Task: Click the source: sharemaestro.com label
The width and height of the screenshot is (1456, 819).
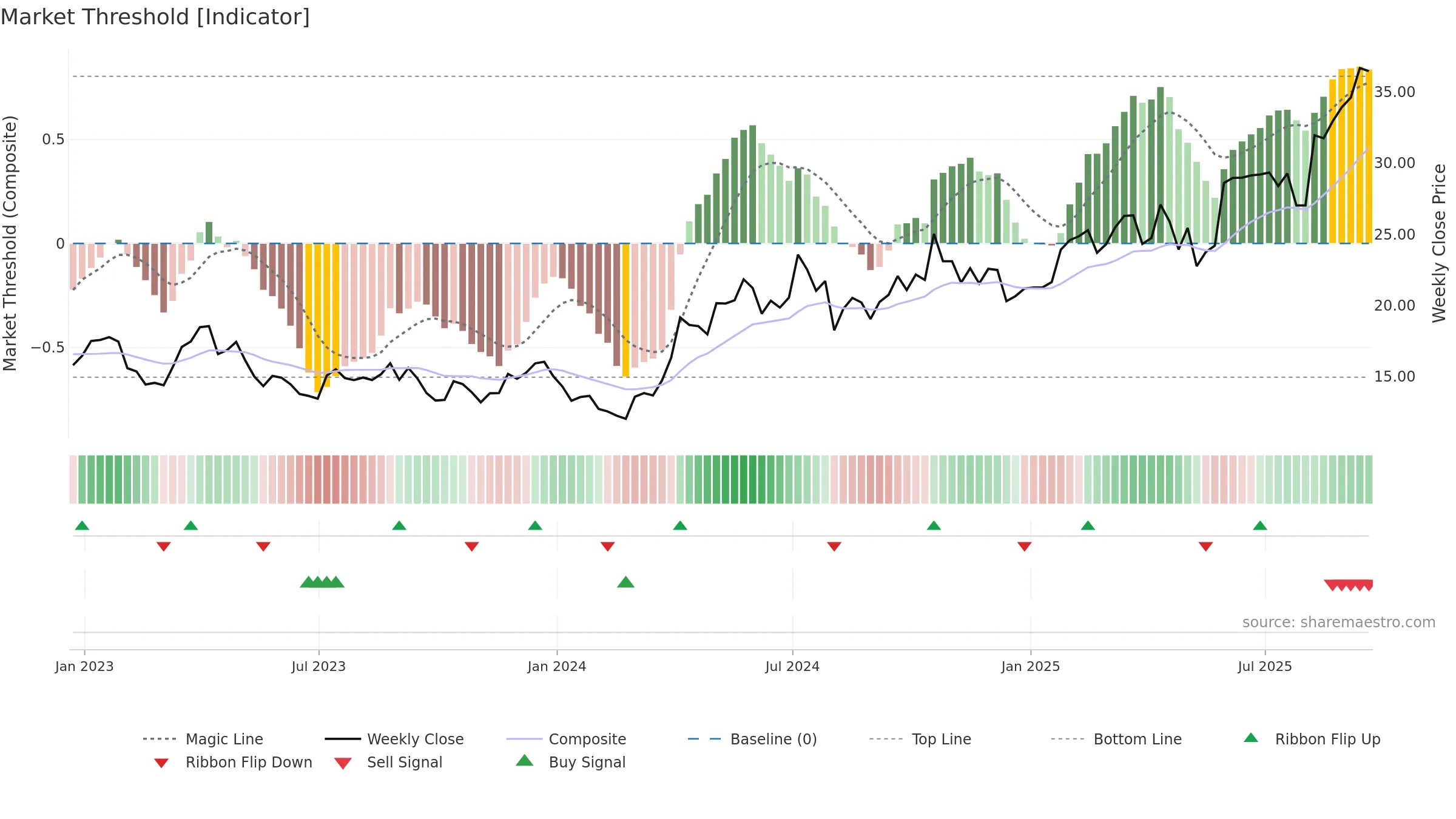Action: click(1339, 622)
